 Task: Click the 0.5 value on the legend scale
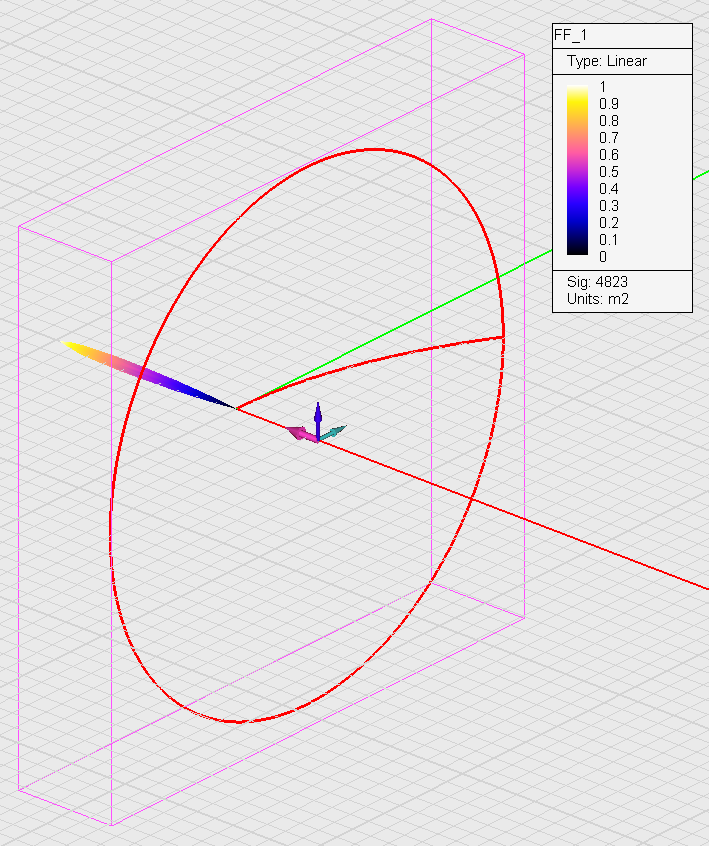[608, 172]
